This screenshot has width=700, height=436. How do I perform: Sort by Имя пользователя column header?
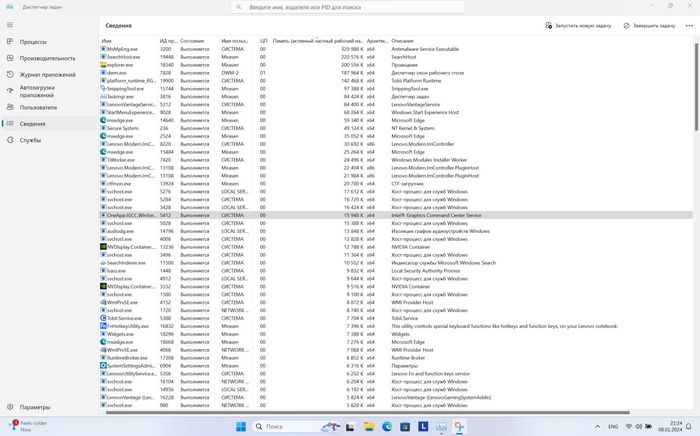(x=236, y=41)
